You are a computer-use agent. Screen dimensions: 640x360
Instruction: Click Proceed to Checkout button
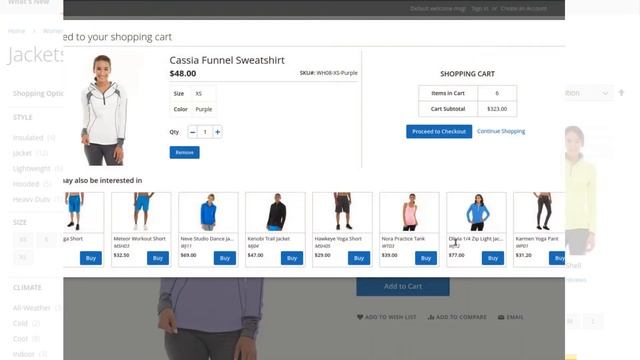439,131
